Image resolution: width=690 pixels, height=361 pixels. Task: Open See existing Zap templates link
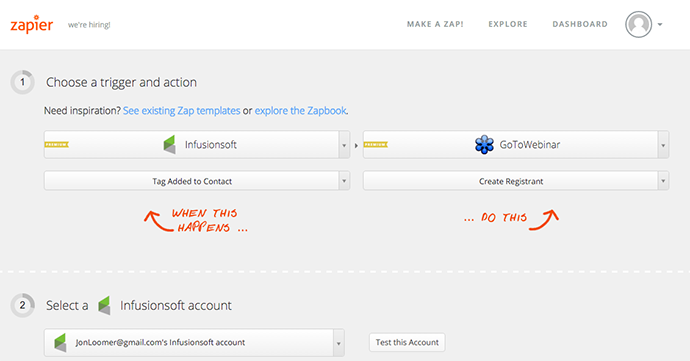click(x=181, y=111)
